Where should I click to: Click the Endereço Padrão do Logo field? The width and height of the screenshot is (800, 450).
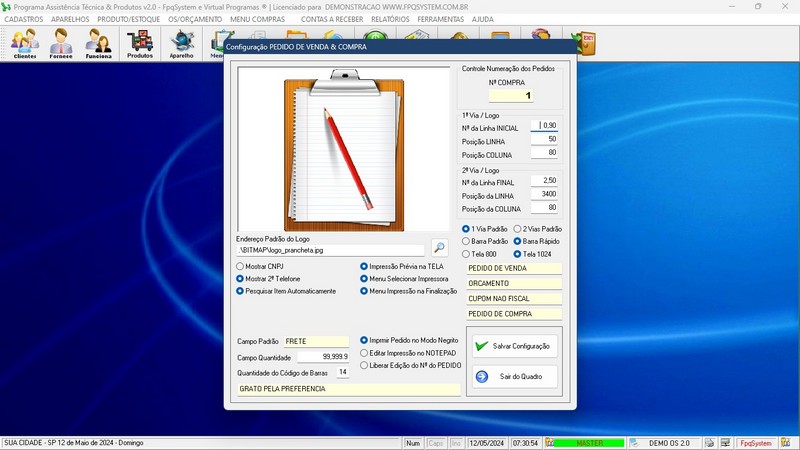[330, 251]
